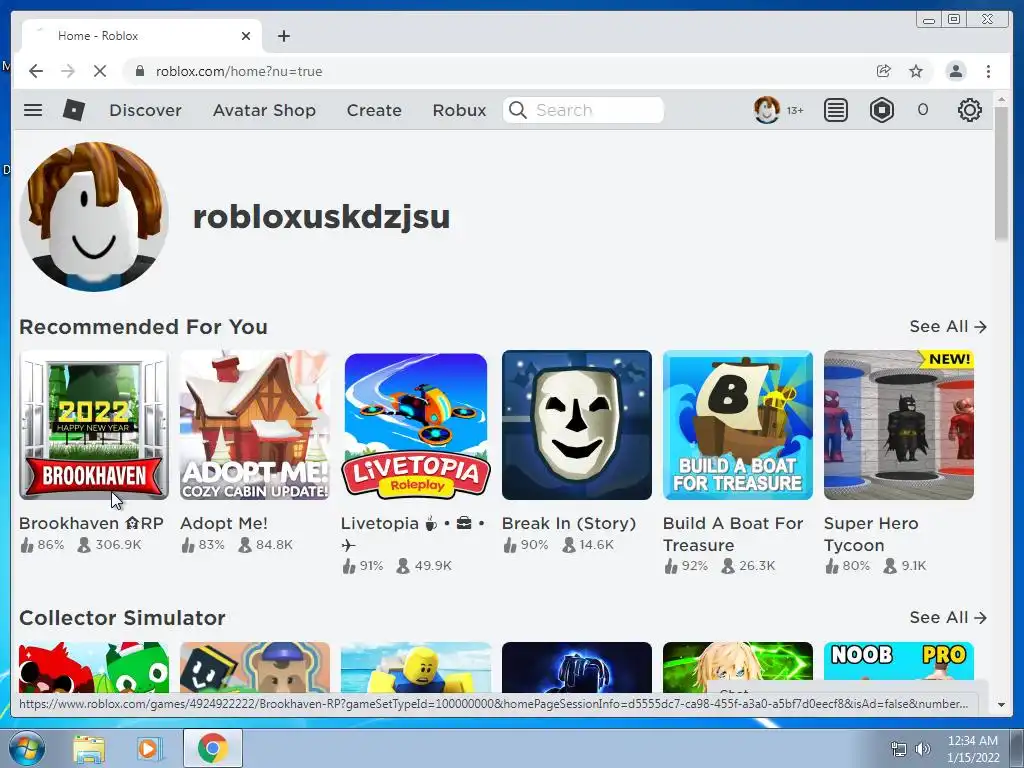
Task: Click Chrome icon in taskbar
Action: [x=212, y=748]
